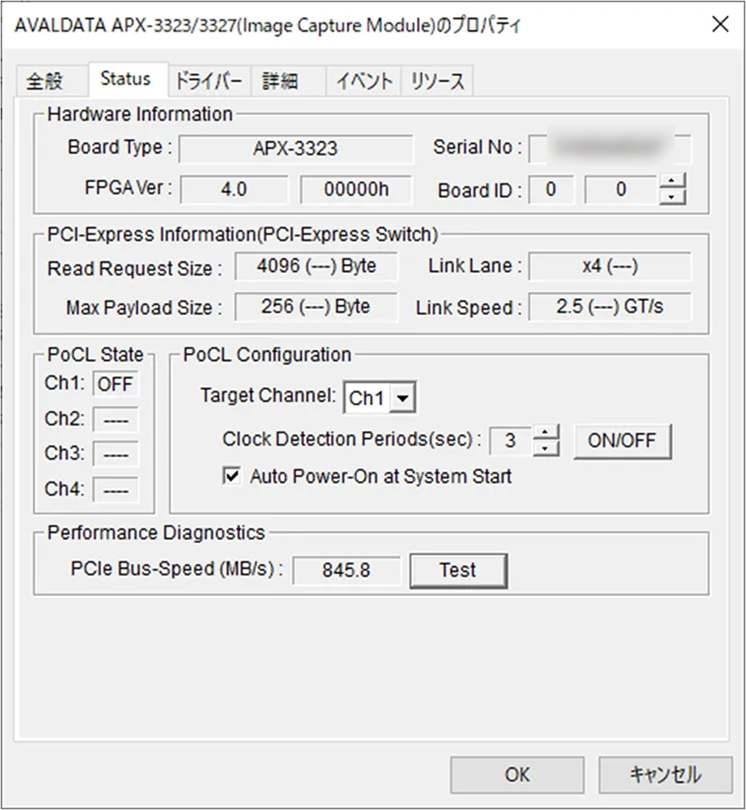Viewport: 746px width, 810px height.
Task: Click the PCIe Bus-Speed 845.8 field
Action: click(346, 570)
